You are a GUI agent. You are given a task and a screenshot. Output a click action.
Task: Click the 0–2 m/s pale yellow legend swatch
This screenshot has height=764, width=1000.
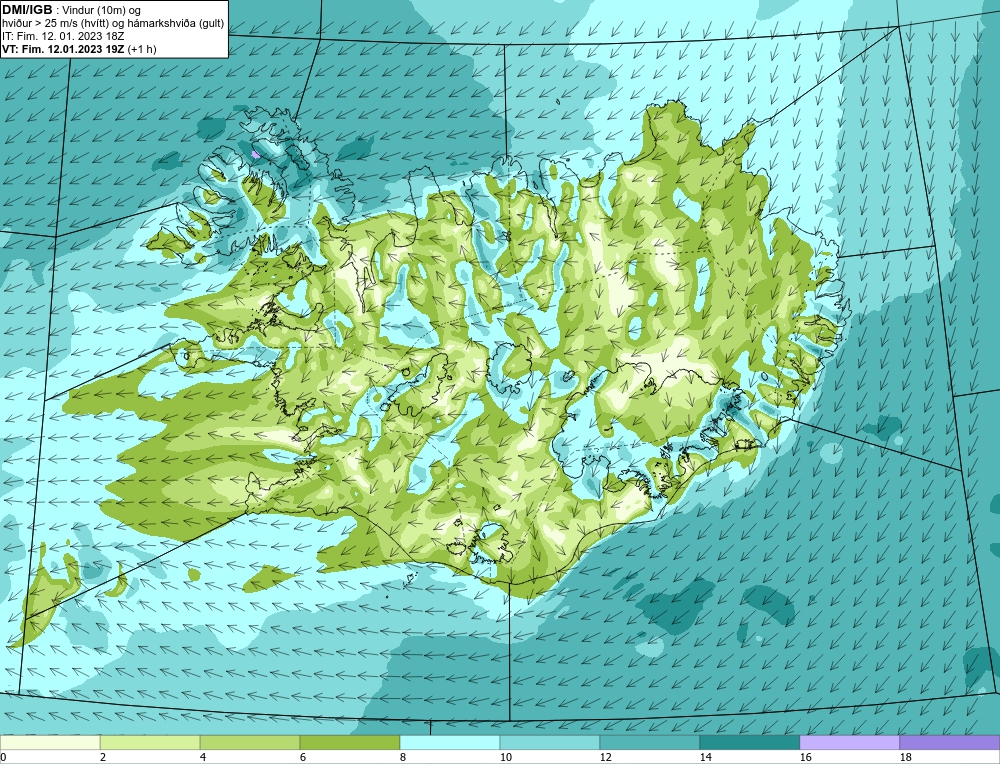point(50,742)
